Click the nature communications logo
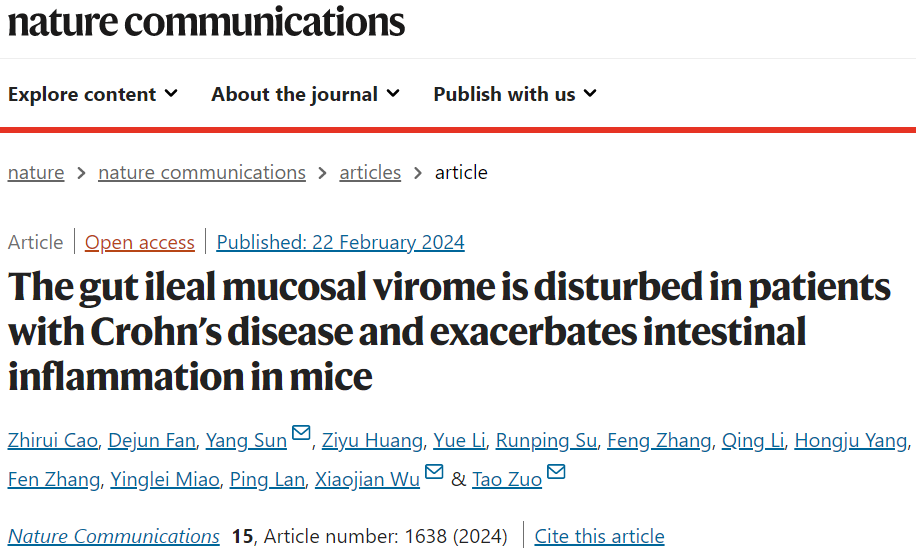The width and height of the screenshot is (916, 553). pos(206,22)
